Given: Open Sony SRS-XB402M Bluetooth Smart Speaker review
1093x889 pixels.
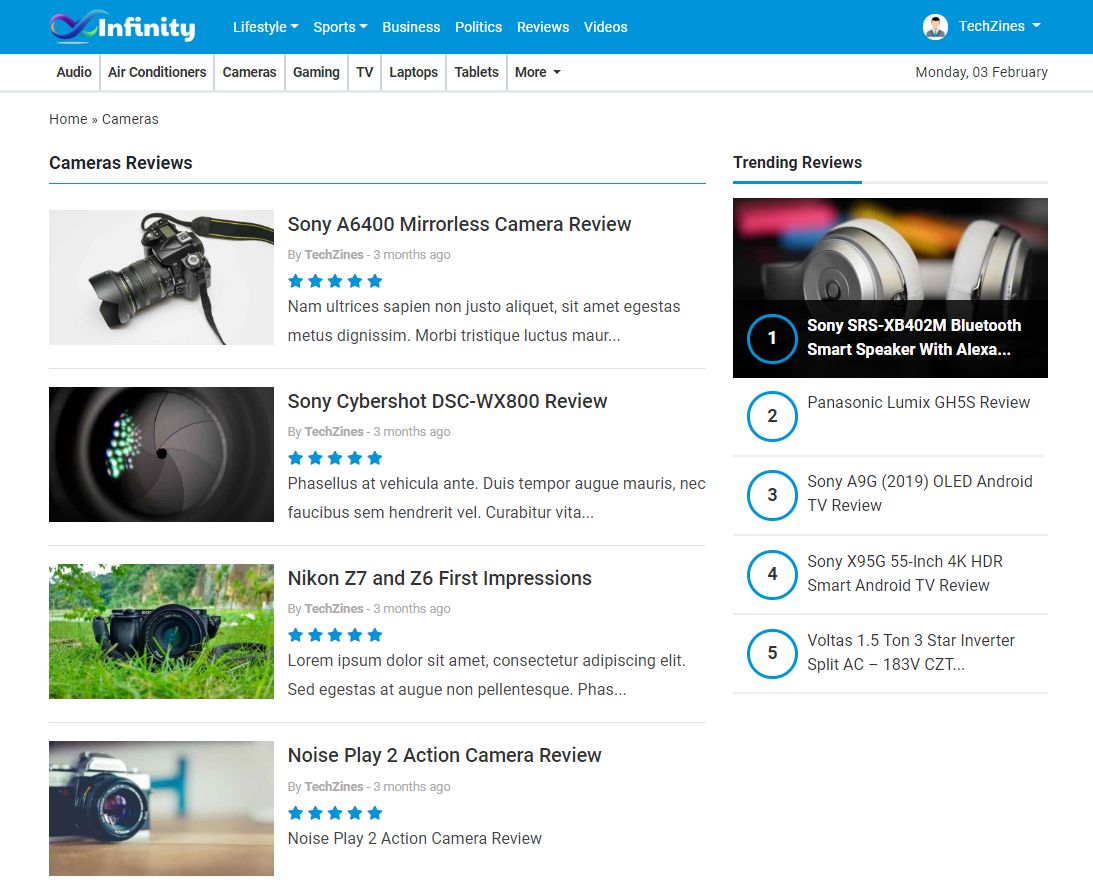Looking at the screenshot, I should coord(914,337).
